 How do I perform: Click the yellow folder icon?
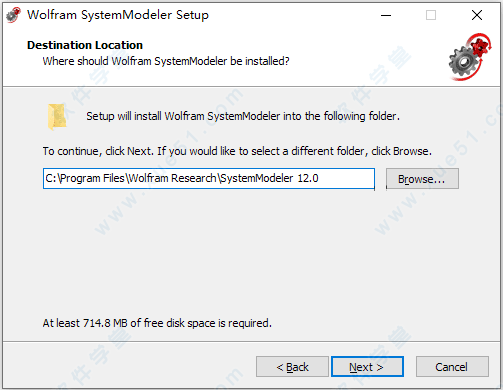click(x=57, y=117)
